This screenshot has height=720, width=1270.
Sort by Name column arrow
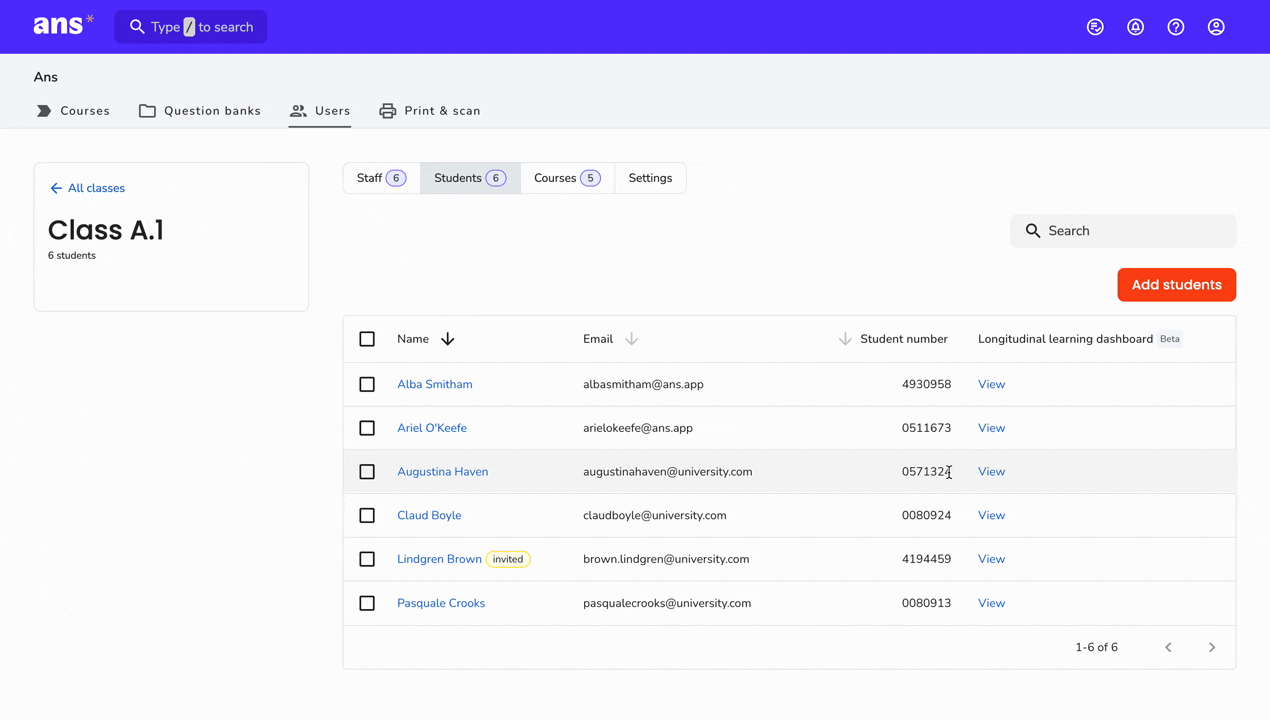(x=448, y=339)
